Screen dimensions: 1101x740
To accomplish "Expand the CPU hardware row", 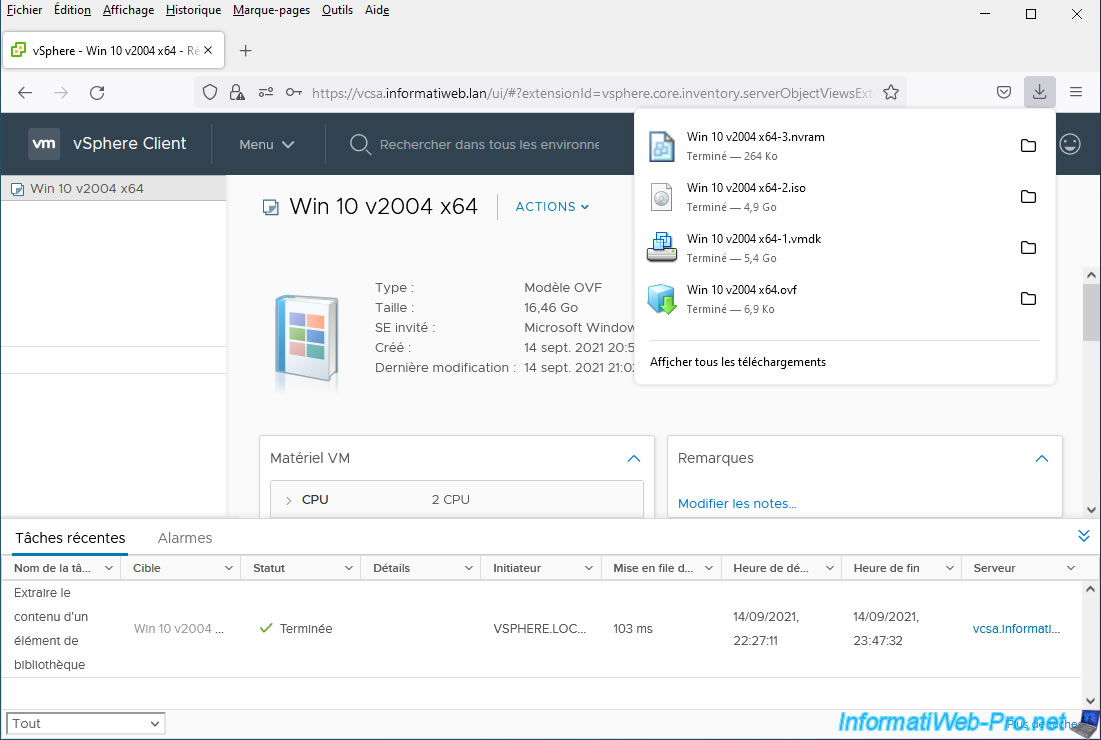I will click(288, 500).
